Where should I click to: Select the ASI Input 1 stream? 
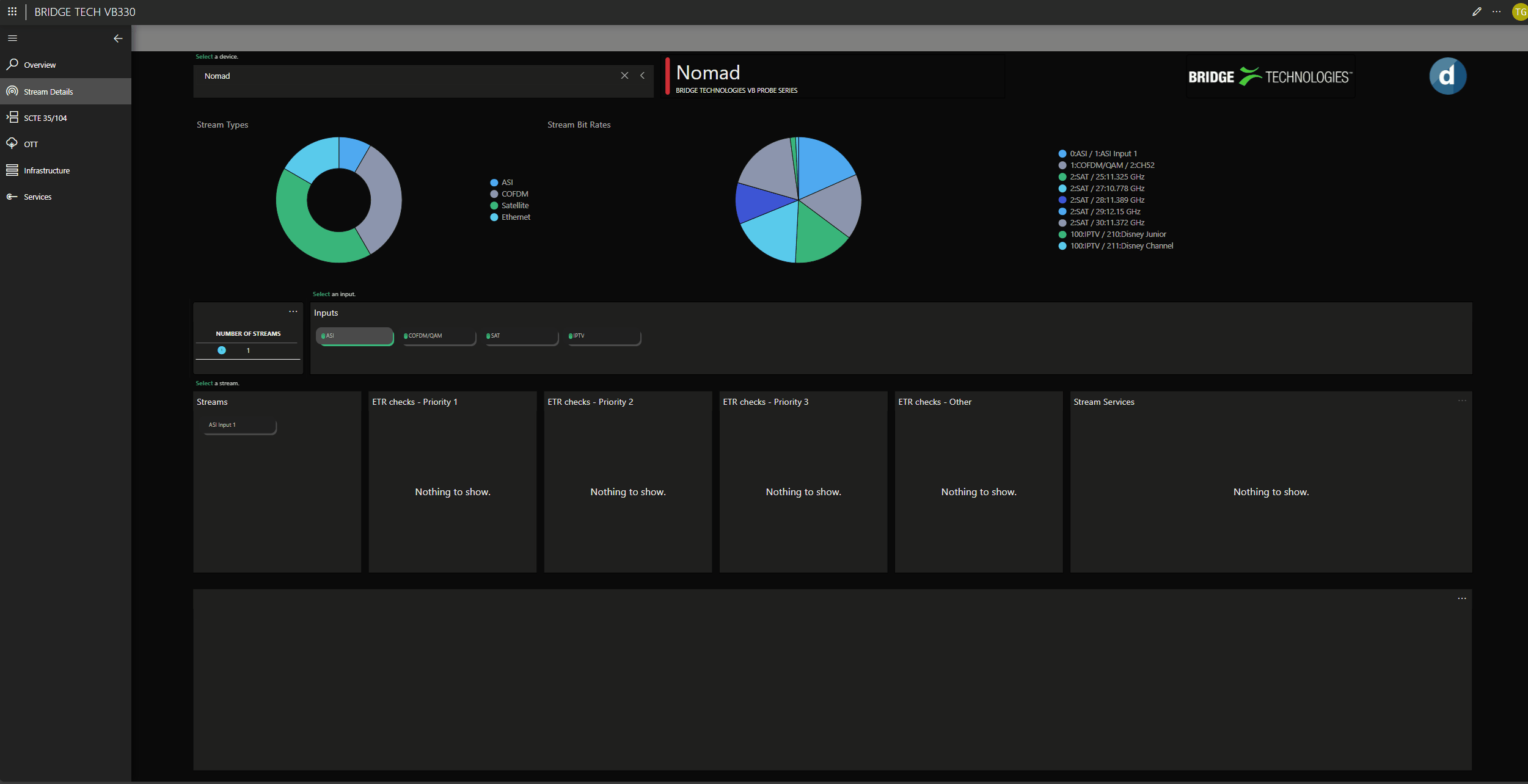pyautogui.click(x=239, y=426)
